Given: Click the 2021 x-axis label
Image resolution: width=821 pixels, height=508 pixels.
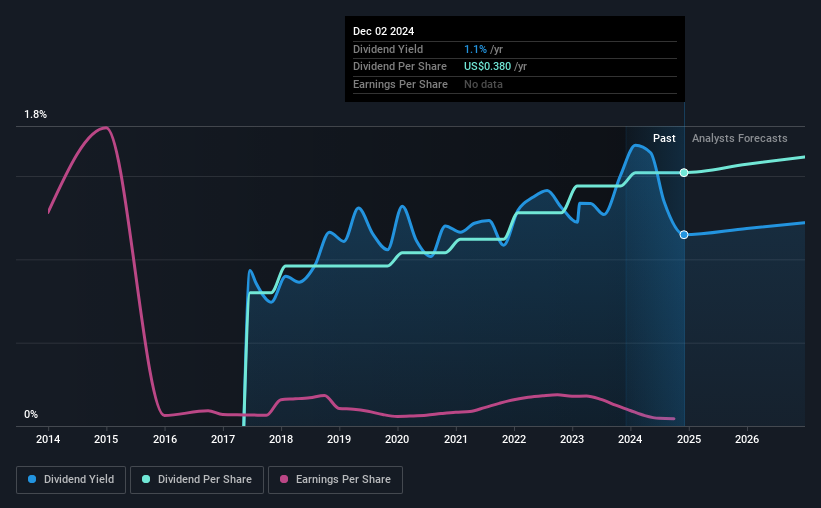Looking at the screenshot, I should click(456, 439).
